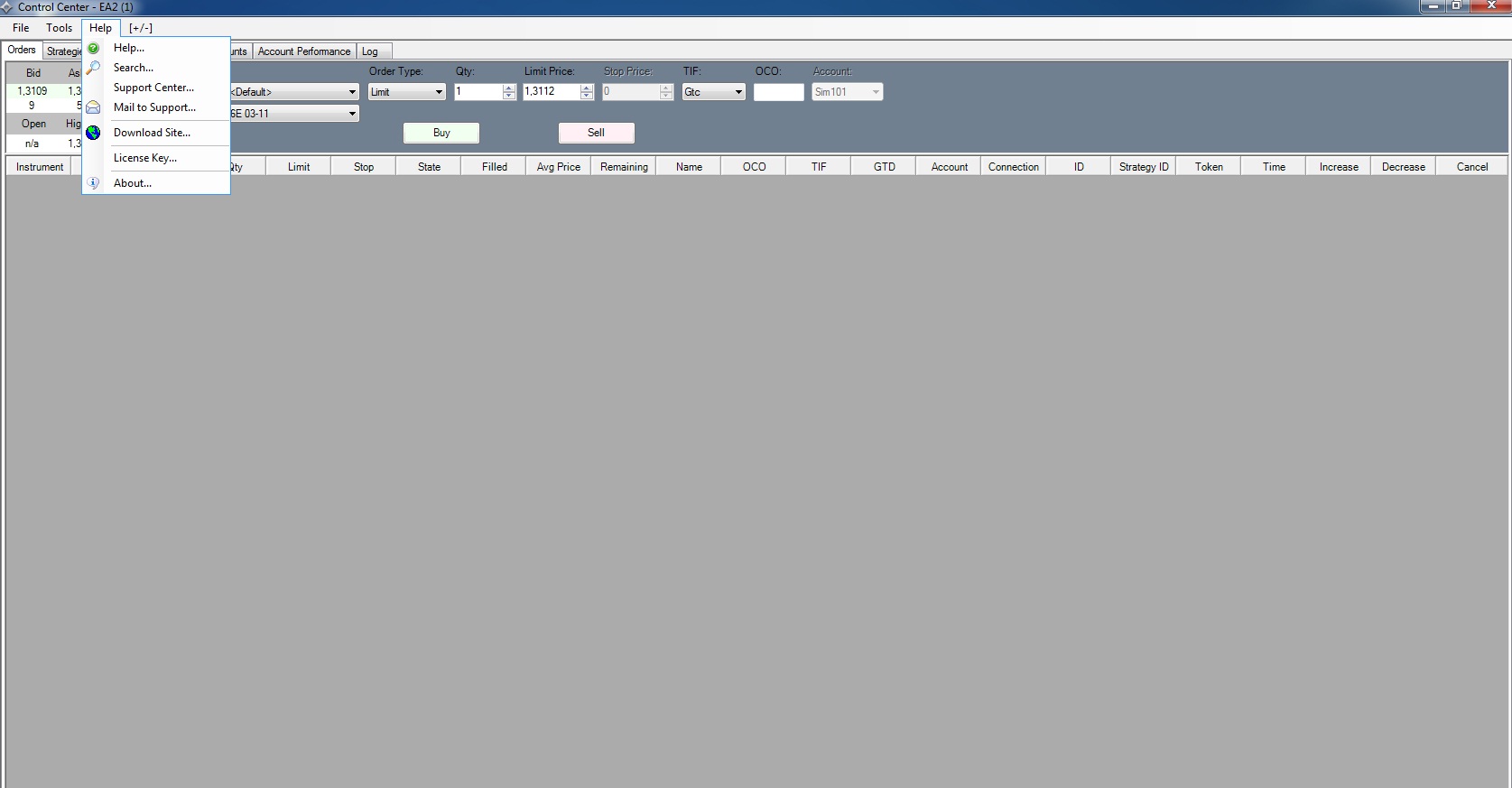Image resolution: width=1512 pixels, height=788 pixels.
Task: Click the magnifier Search icon
Action: point(93,68)
